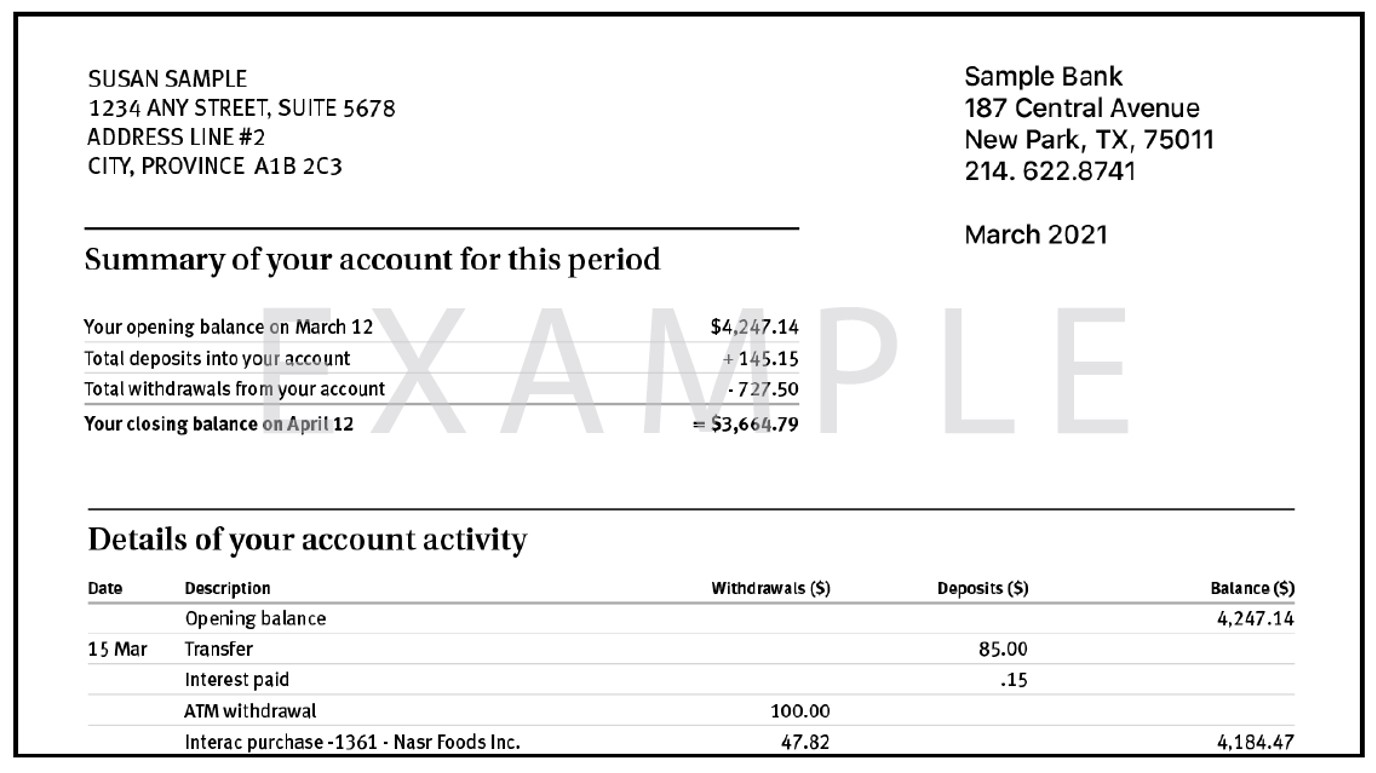Click the Description column header
This screenshot has width=1376, height=773.
click(228, 589)
